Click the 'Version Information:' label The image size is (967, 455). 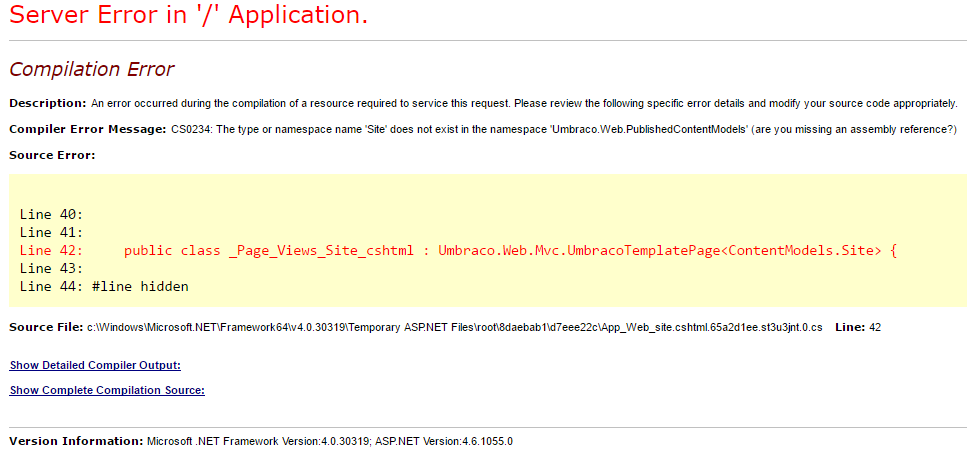click(x=76, y=441)
